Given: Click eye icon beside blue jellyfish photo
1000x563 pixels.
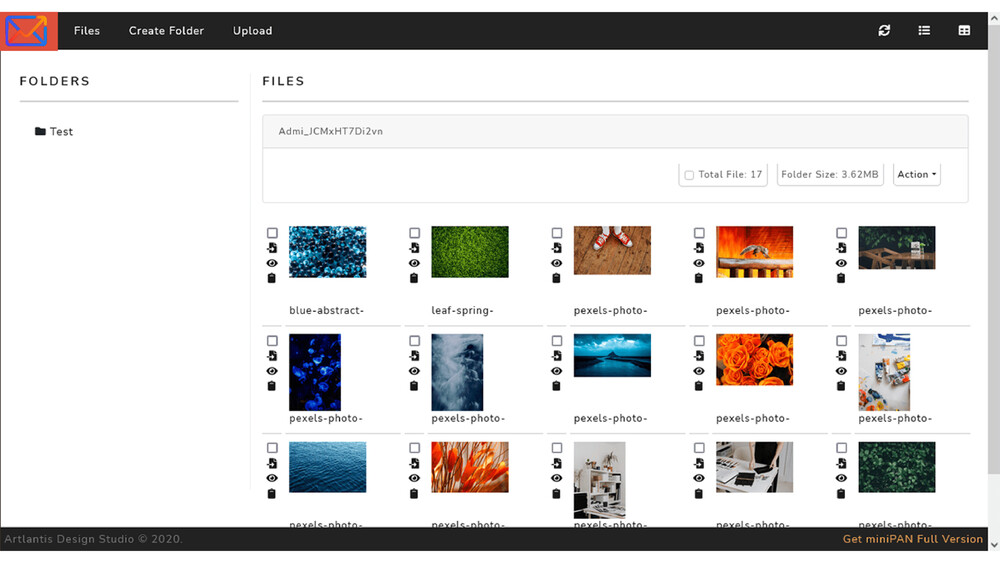Looking at the screenshot, I should pyautogui.click(x=272, y=371).
